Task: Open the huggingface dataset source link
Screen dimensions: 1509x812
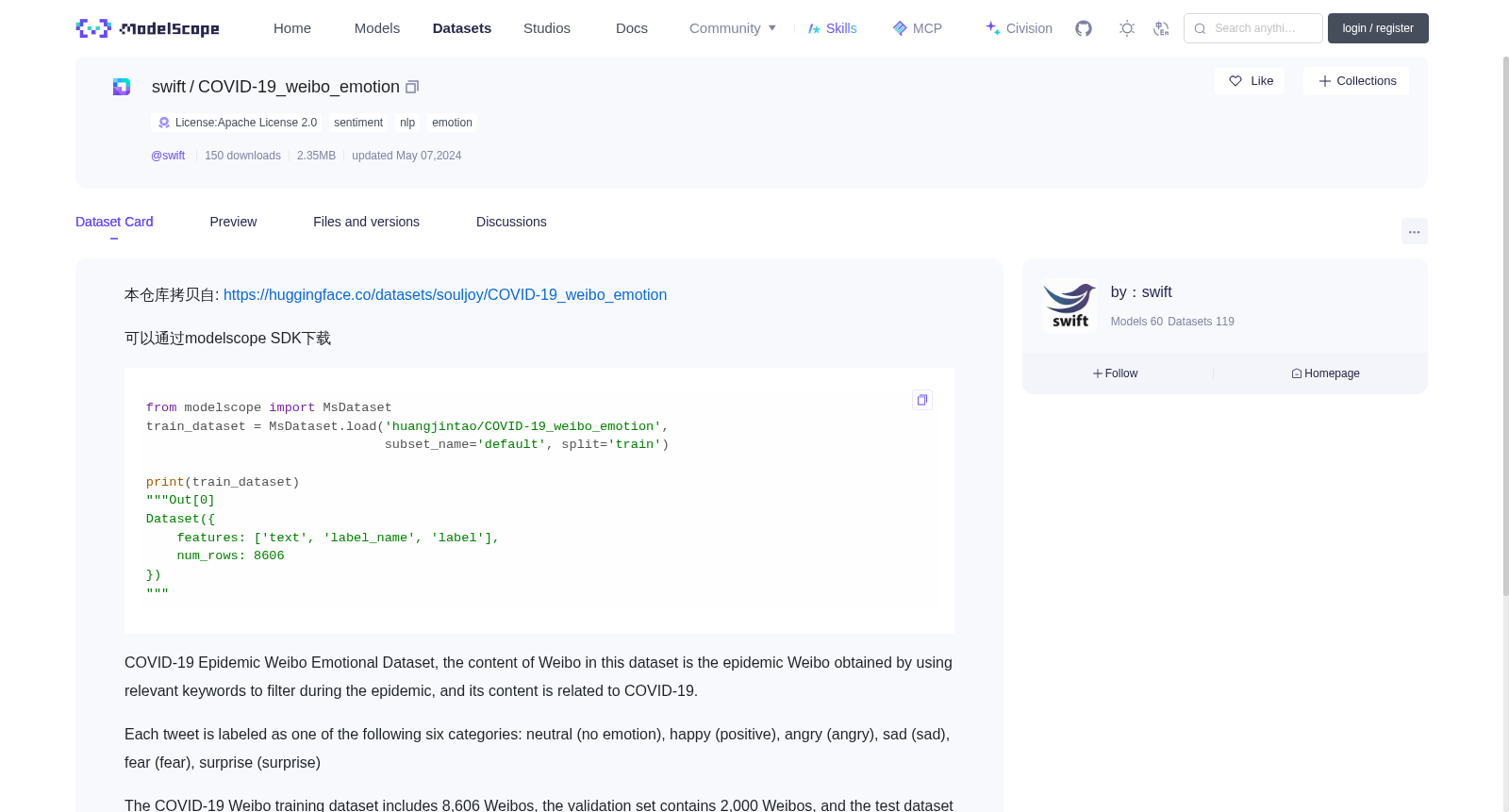Action: click(445, 295)
